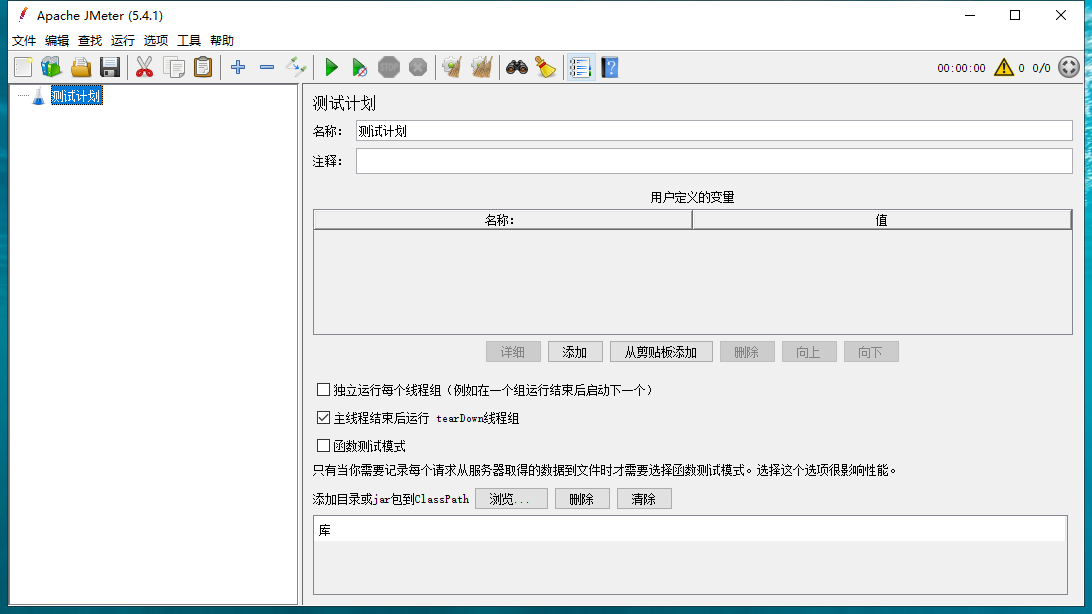Start the test with green play icon
Screen dimensions: 1092x614
coord(332,68)
